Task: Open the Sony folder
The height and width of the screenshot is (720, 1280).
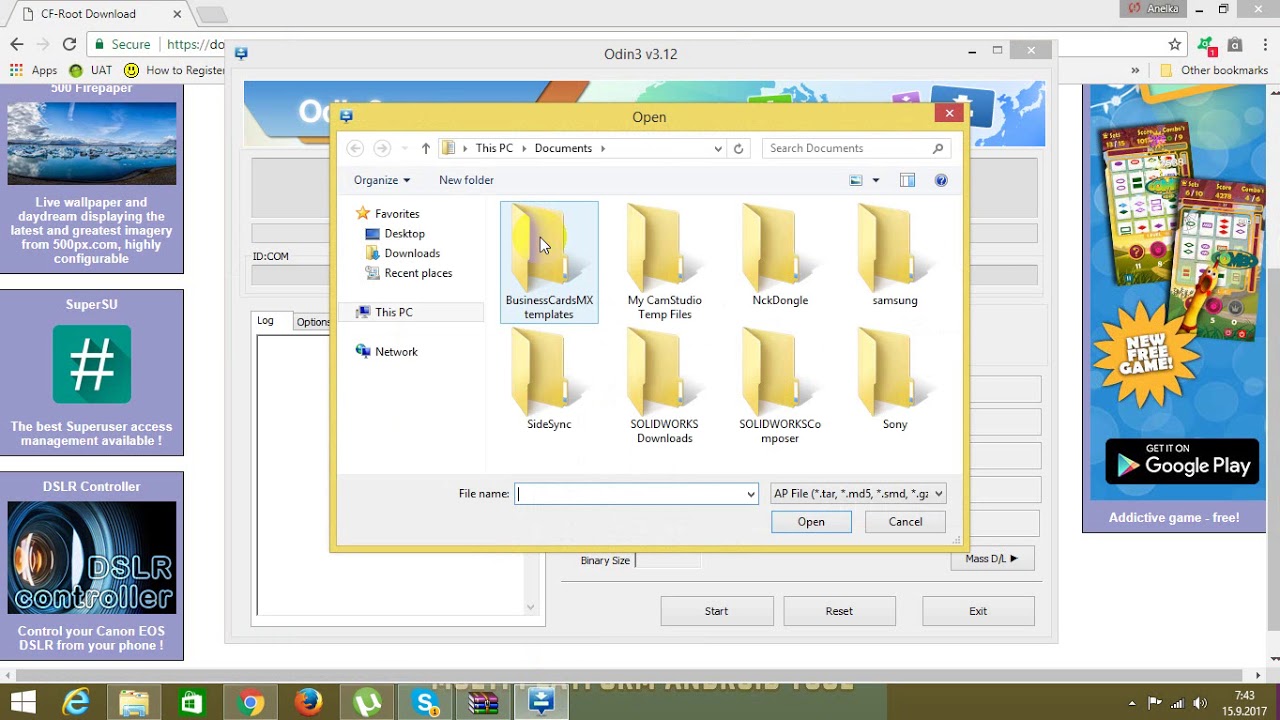Action: tap(895, 380)
